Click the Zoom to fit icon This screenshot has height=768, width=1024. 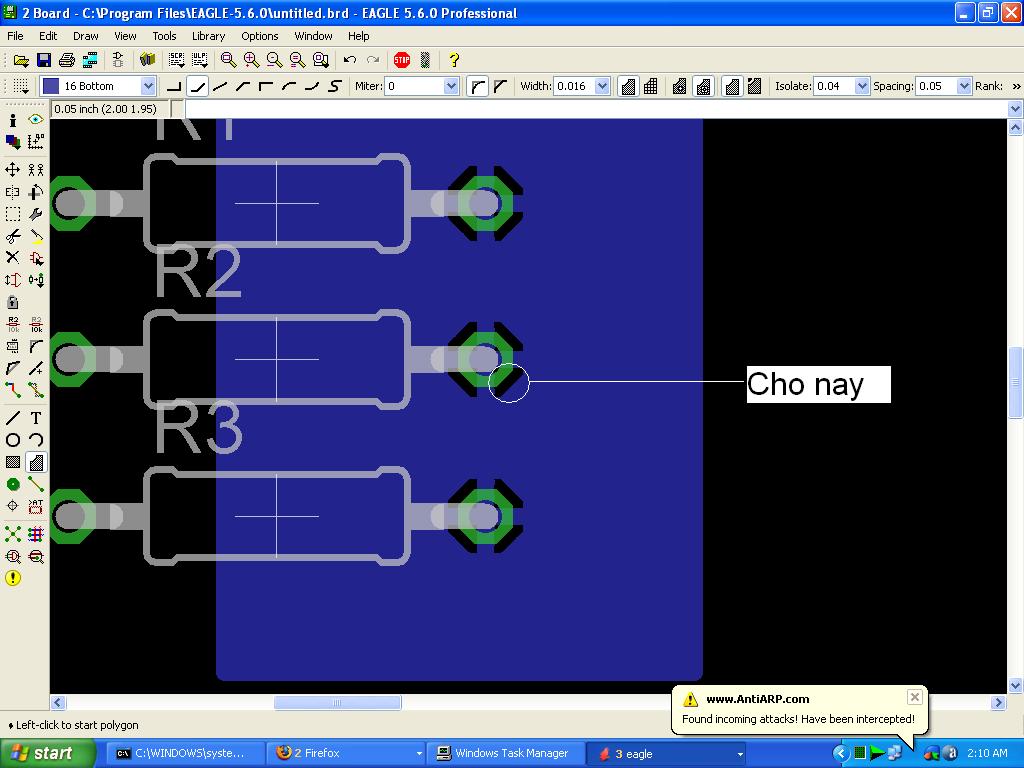pyautogui.click(x=228, y=60)
